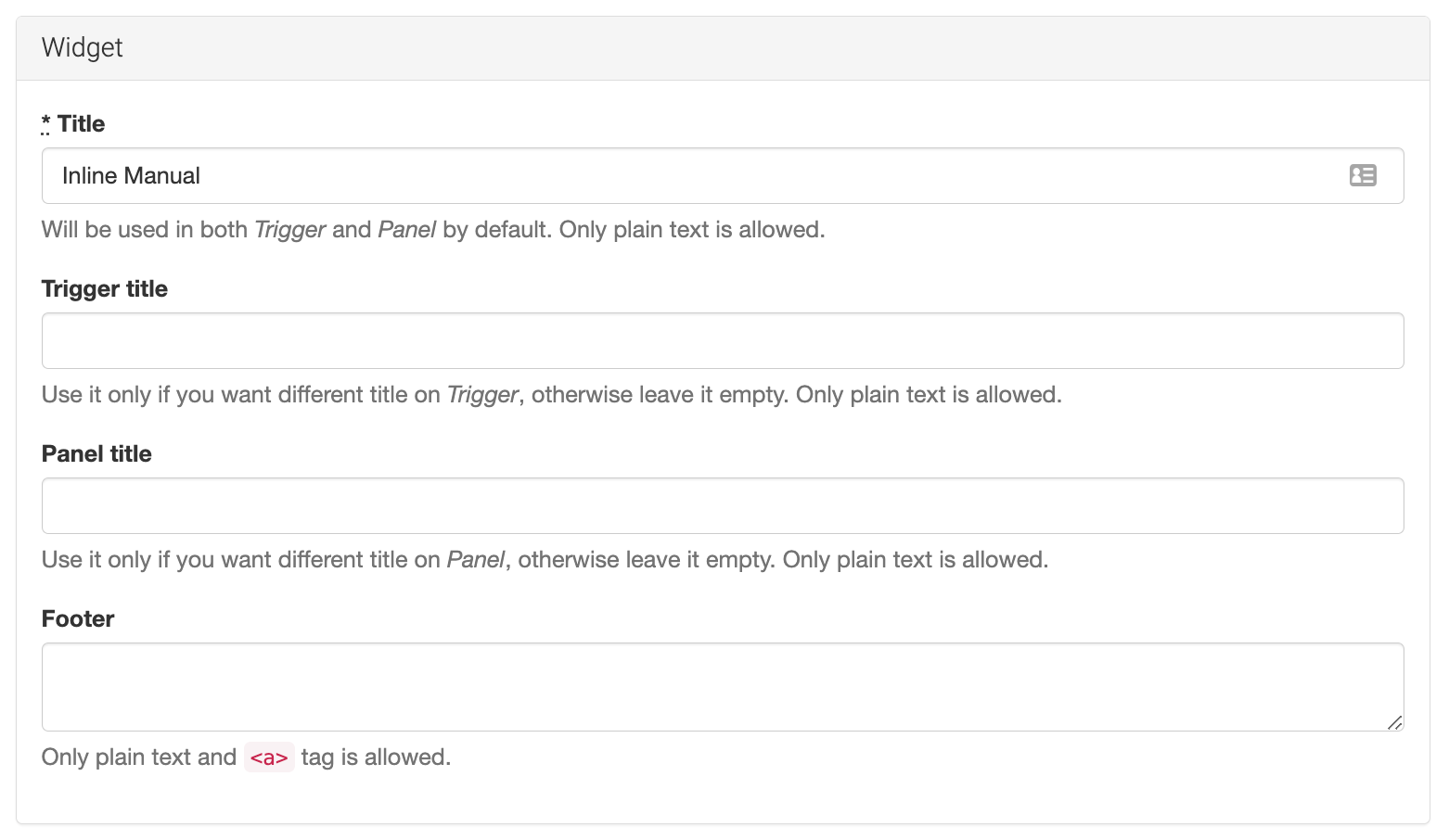The width and height of the screenshot is (1449, 840).
Task: Focus the empty Trigger title input
Action: (722, 341)
